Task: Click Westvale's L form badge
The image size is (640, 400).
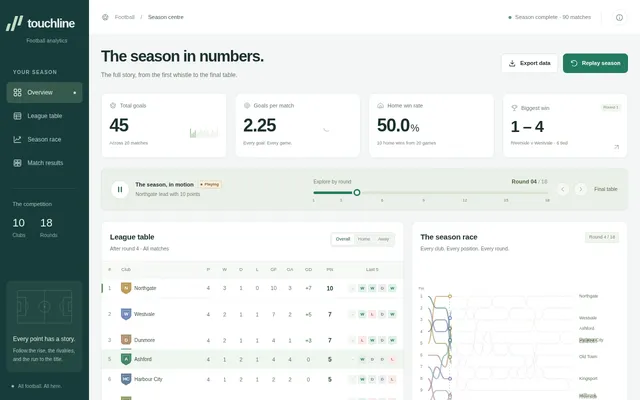Action: tap(372, 314)
